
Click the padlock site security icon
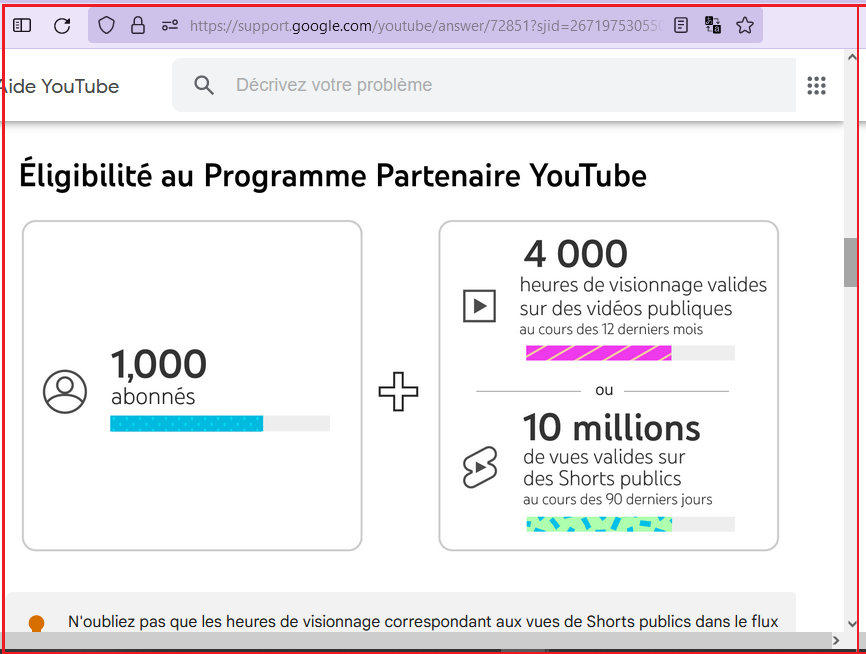[138, 26]
